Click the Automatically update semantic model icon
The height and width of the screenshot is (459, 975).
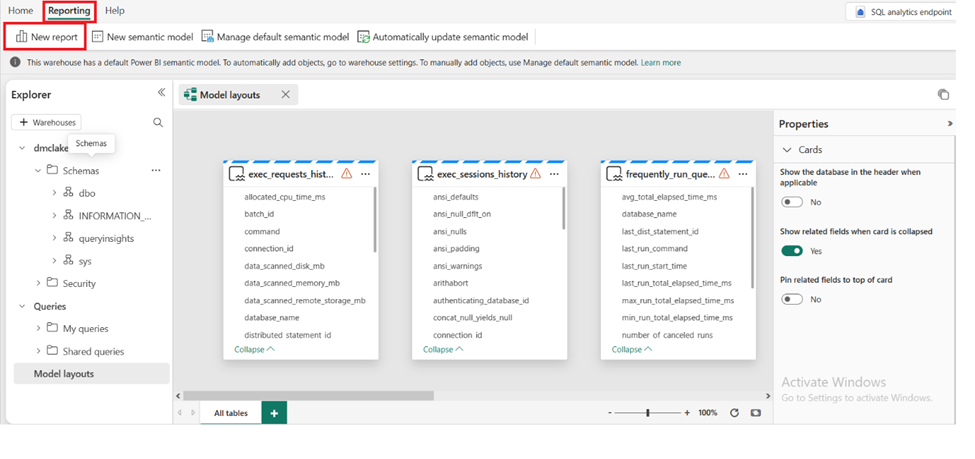(x=364, y=37)
